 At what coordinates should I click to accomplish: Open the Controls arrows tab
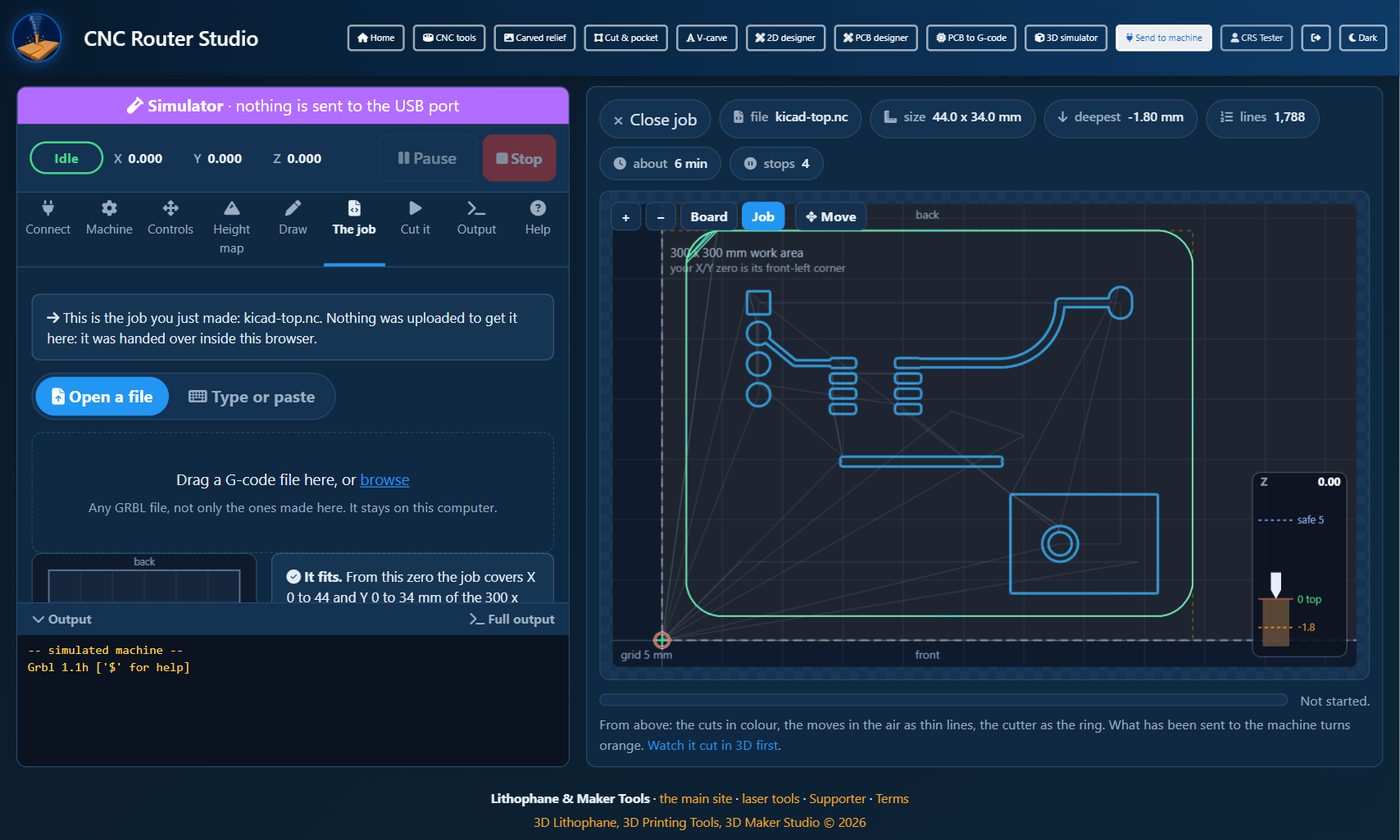coord(170,218)
